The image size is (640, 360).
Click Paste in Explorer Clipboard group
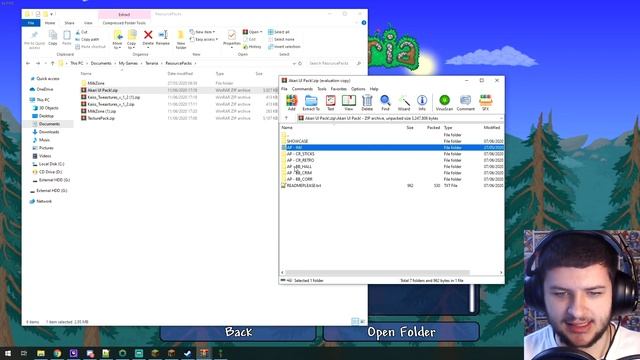pyautogui.click(x=67, y=38)
